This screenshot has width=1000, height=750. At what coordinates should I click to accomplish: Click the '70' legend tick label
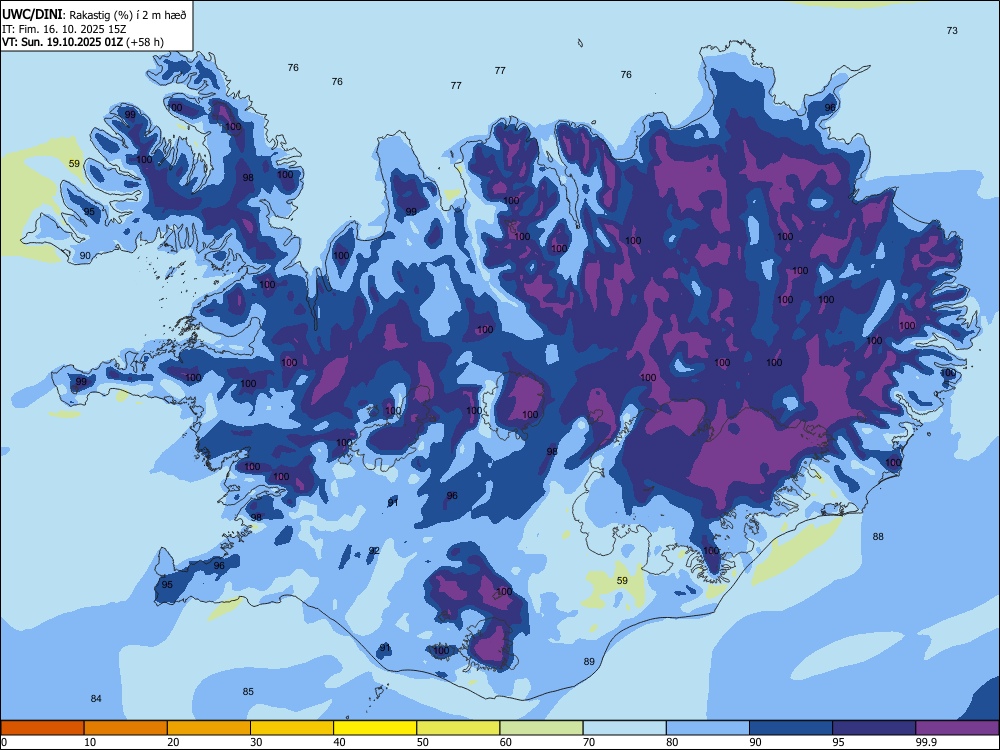coord(589,742)
